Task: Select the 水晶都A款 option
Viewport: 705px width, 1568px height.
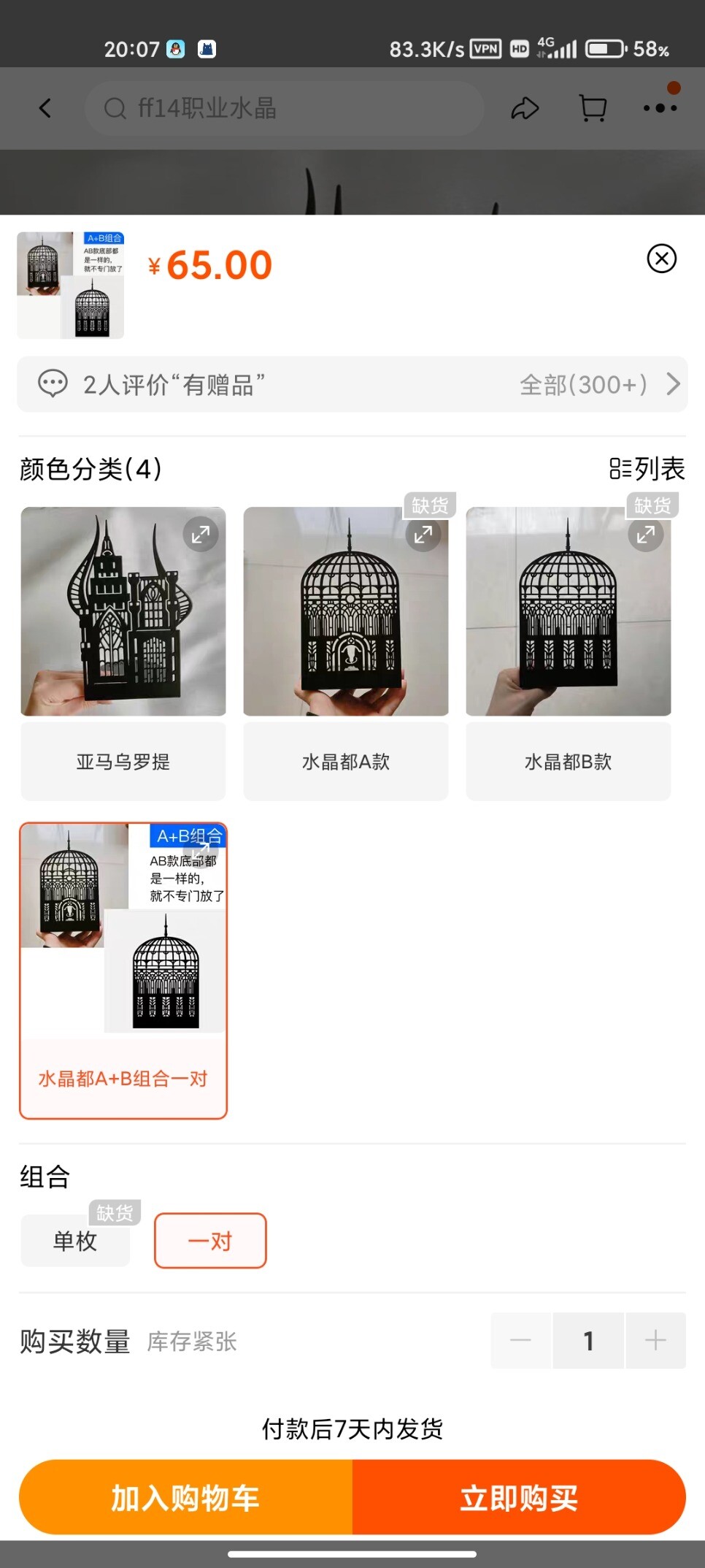Action: pyautogui.click(x=346, y=762)
